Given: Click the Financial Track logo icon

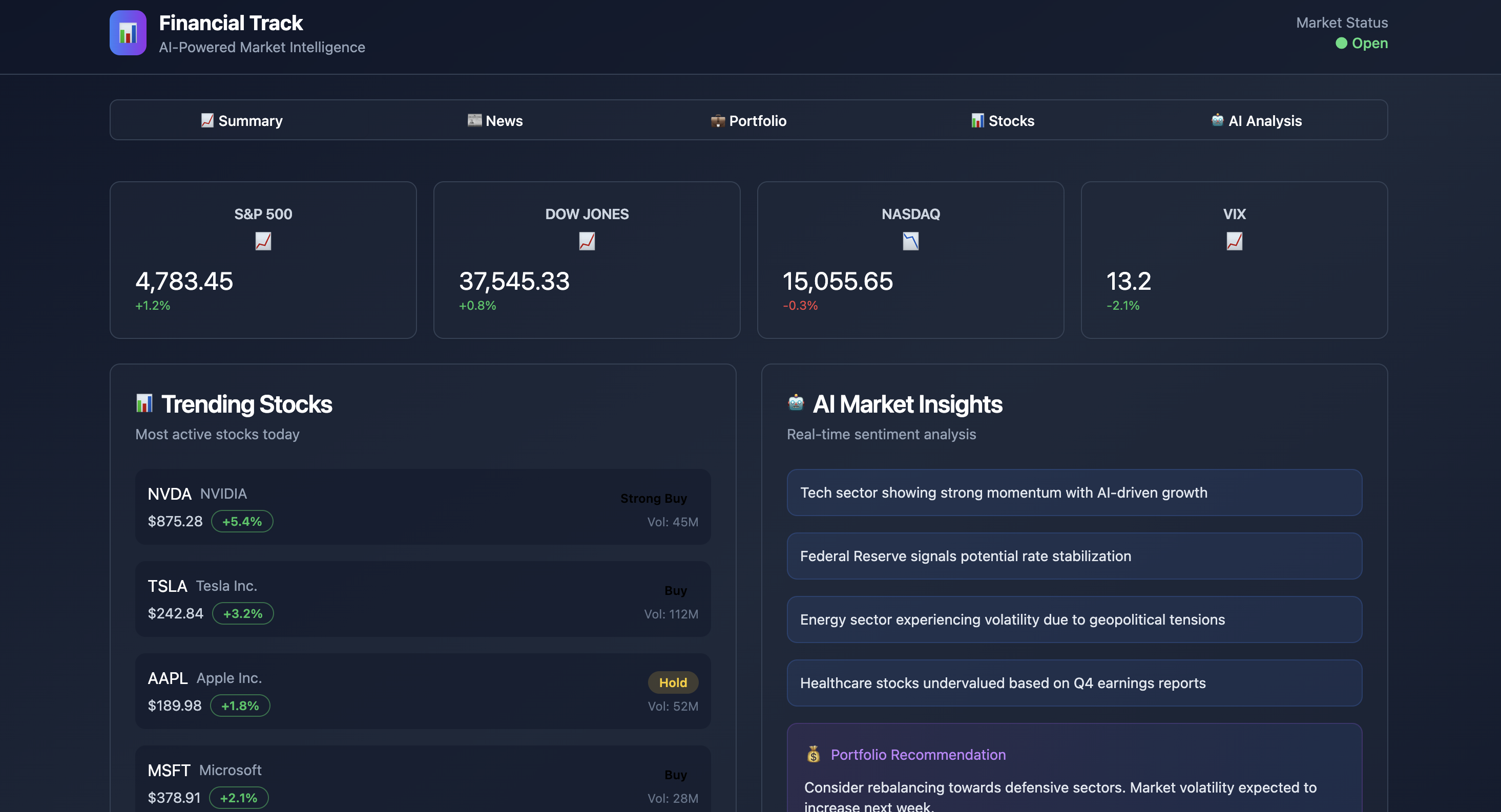Looking at the screenshot, I should (128, 33).
